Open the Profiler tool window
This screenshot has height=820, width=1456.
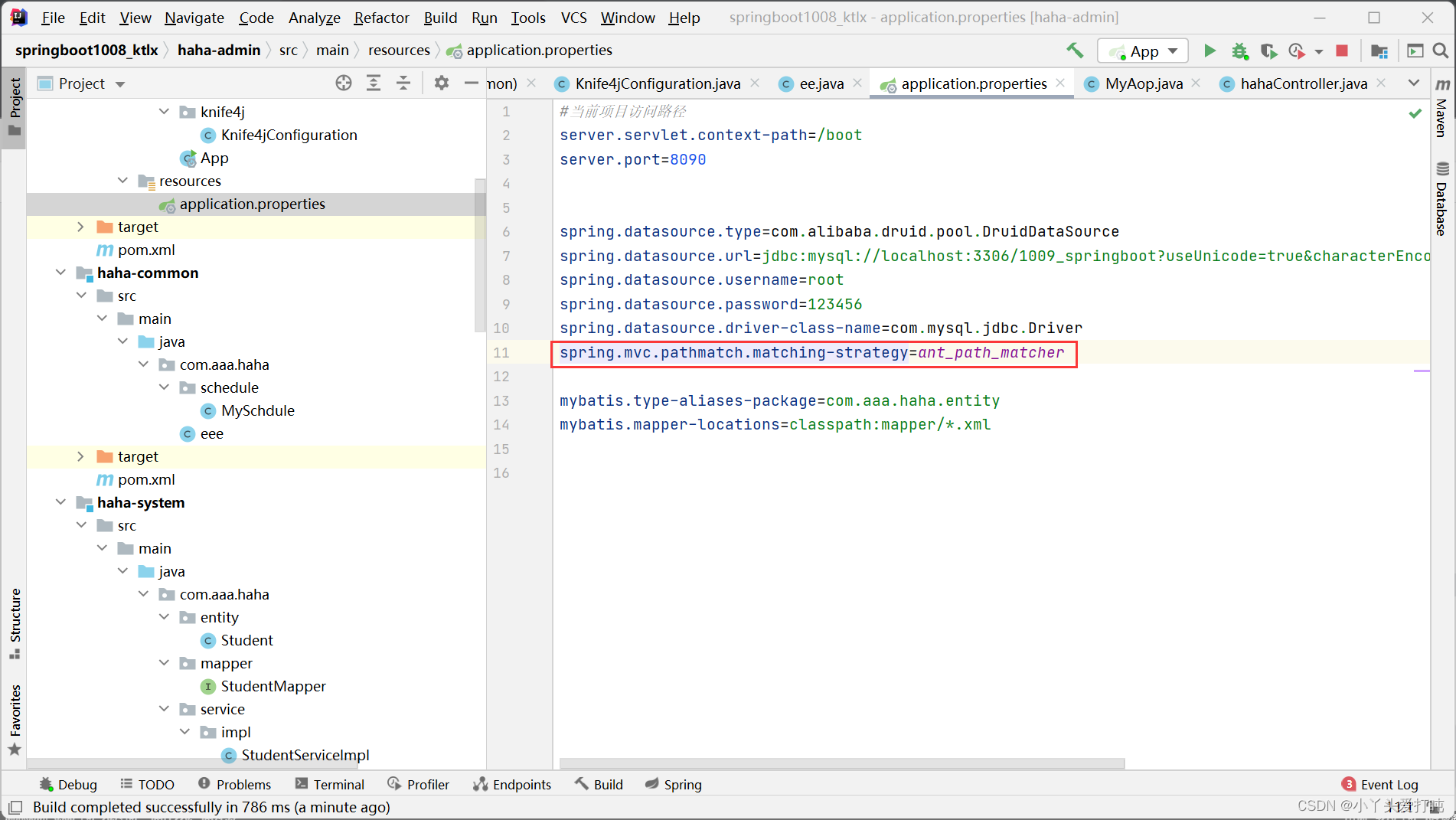point(419,784)
